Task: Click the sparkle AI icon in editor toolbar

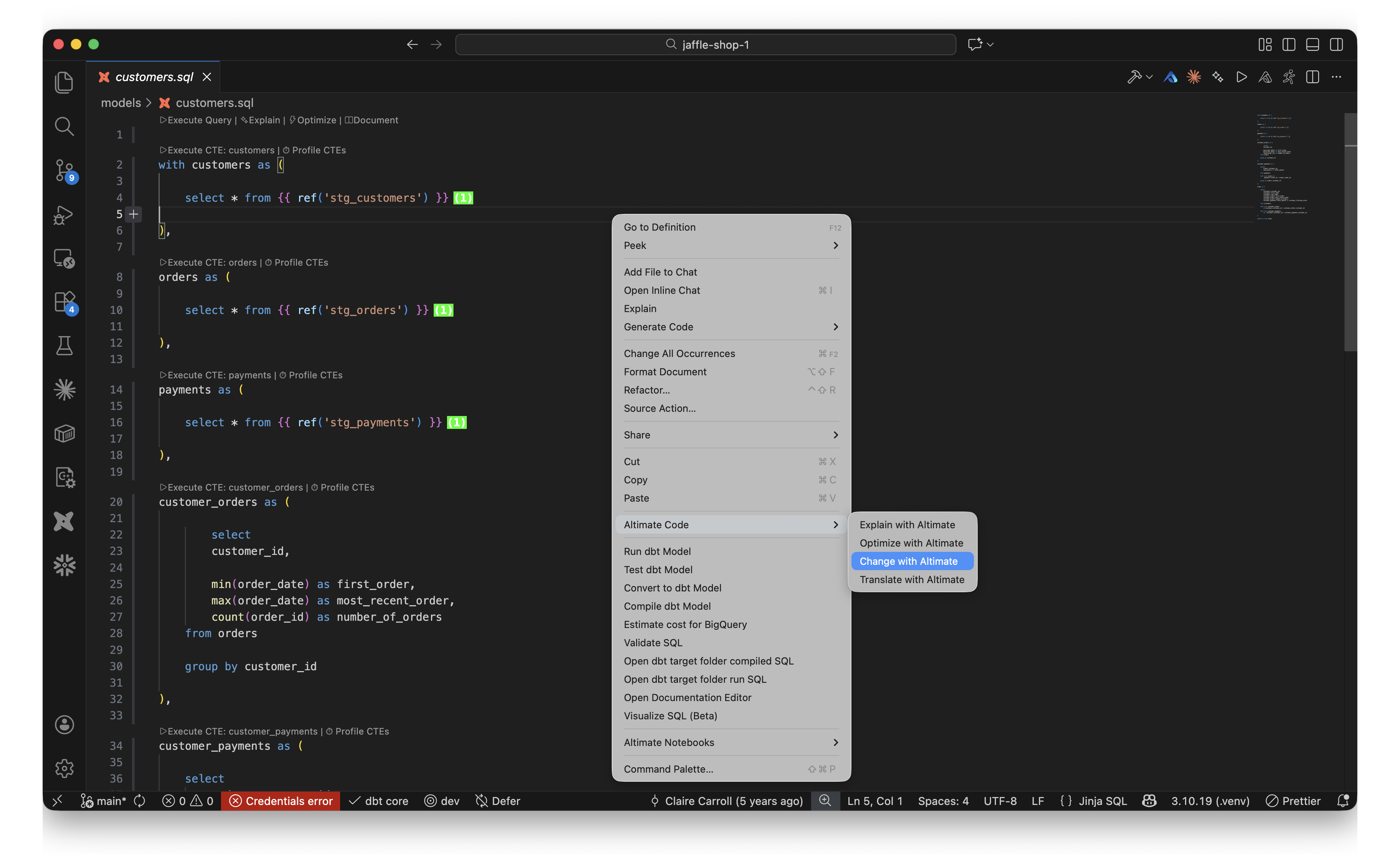Action: 1218,77
